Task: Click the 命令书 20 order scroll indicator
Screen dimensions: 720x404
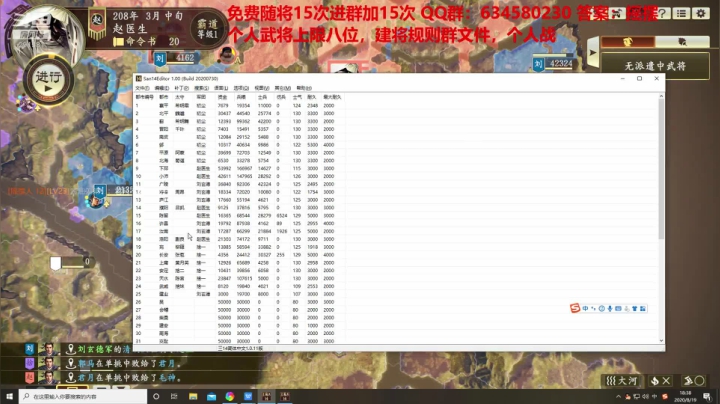Action: tap(146, 42)
